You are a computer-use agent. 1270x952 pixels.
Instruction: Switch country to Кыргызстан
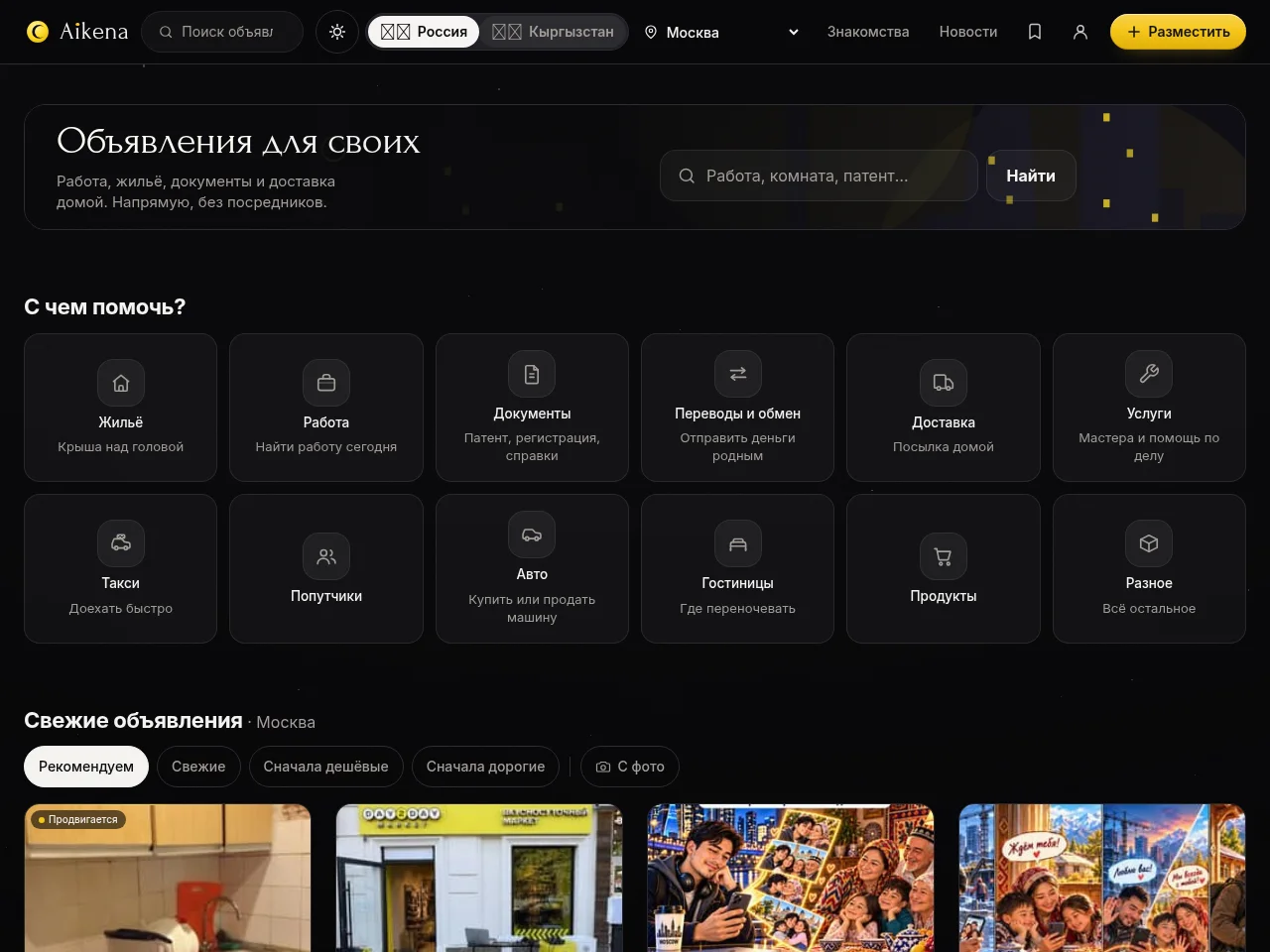pyautogui.click(x=553, y=32)
